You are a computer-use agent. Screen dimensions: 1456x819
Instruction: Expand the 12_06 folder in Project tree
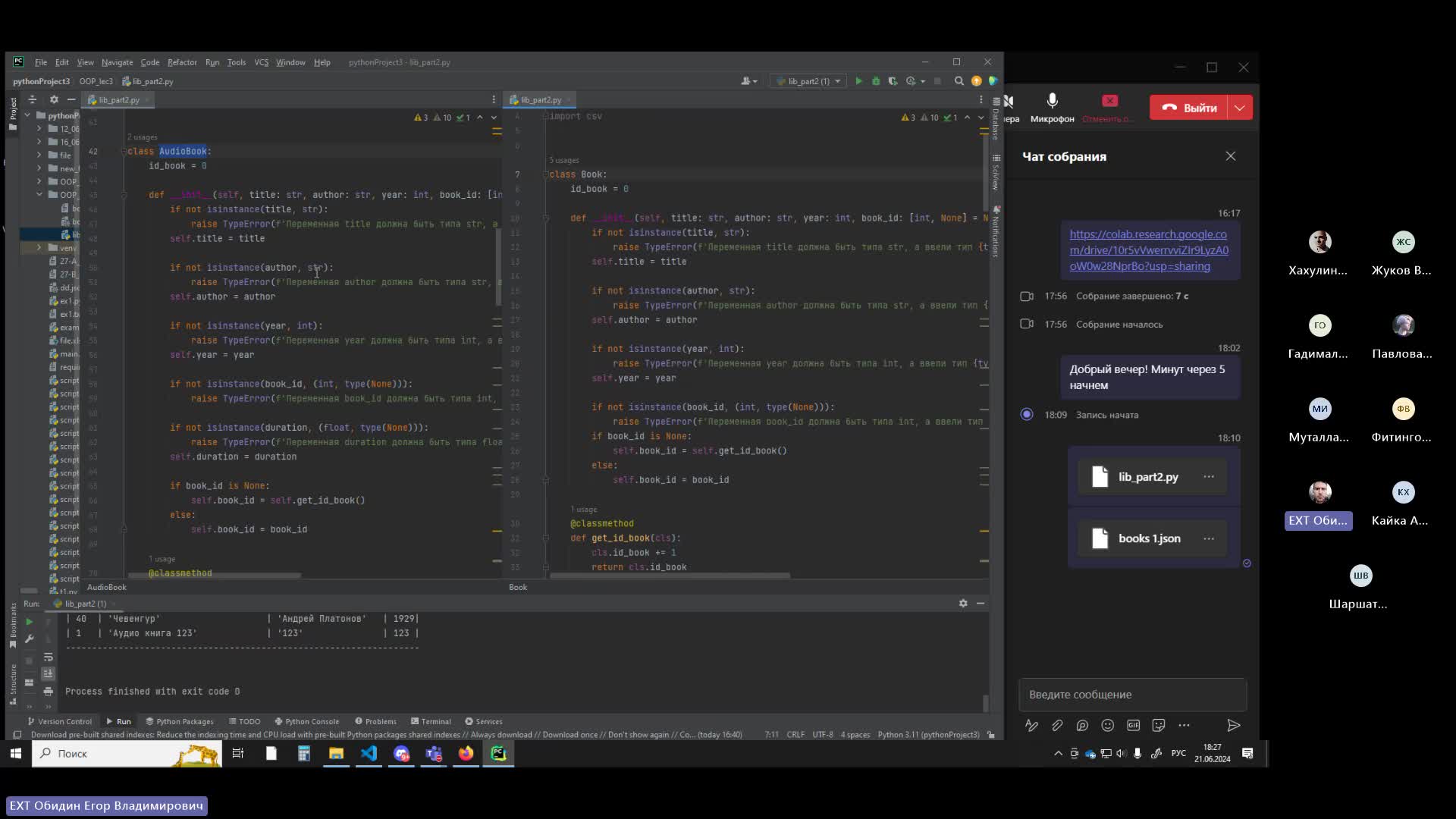point(39,129)
